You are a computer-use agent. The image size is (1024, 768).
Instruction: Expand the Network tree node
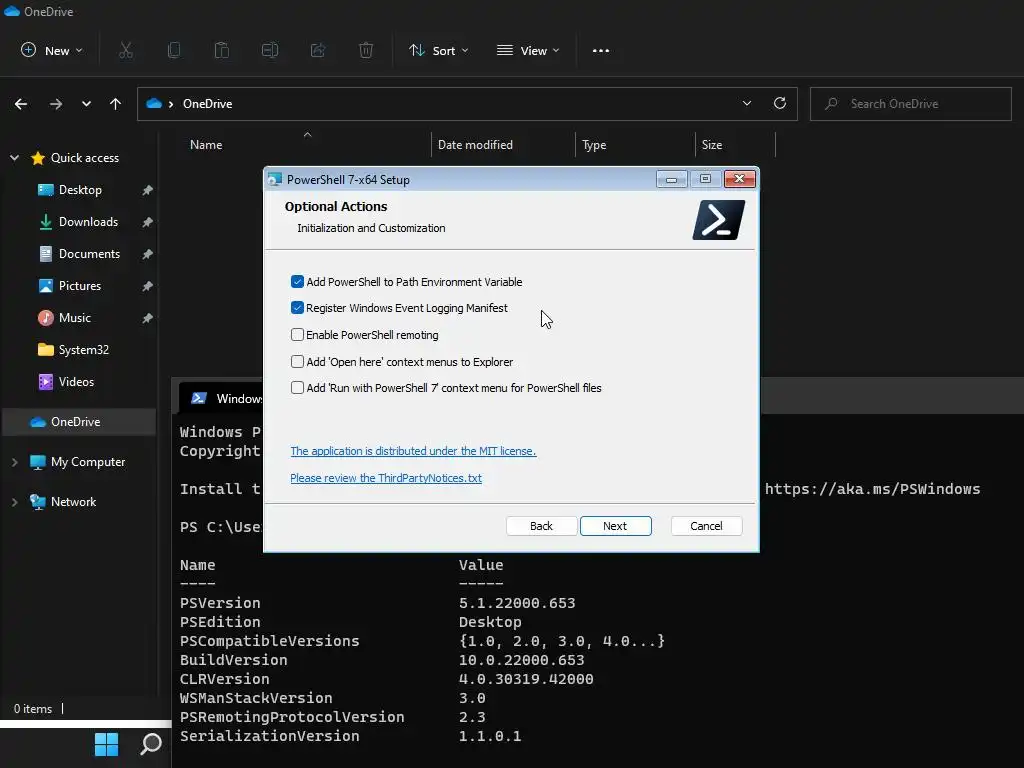click(x=14, y=502)
